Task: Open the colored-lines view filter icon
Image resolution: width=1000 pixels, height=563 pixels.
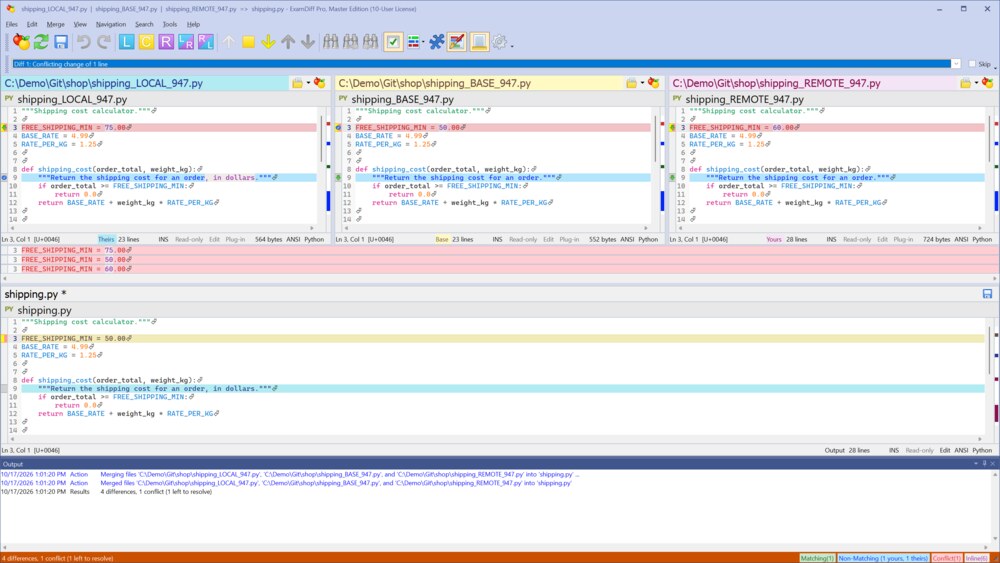Action: point(413,42)
